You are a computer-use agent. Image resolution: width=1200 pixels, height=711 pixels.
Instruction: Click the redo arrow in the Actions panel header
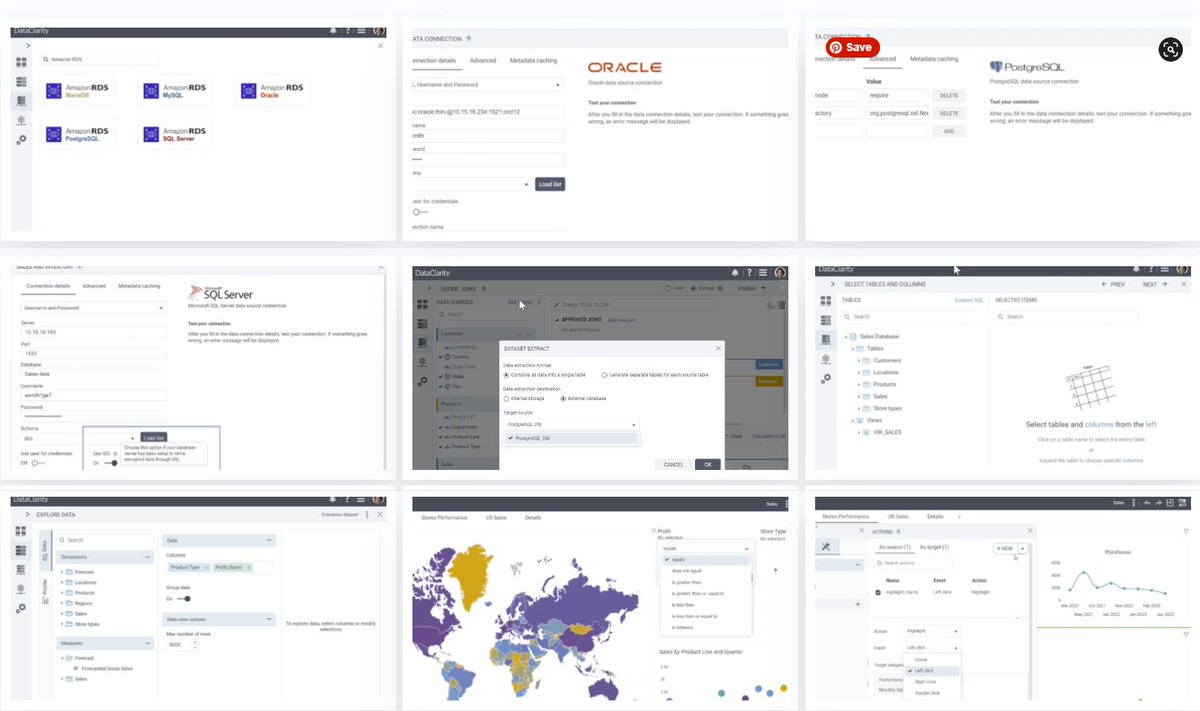coord(1160,503)
